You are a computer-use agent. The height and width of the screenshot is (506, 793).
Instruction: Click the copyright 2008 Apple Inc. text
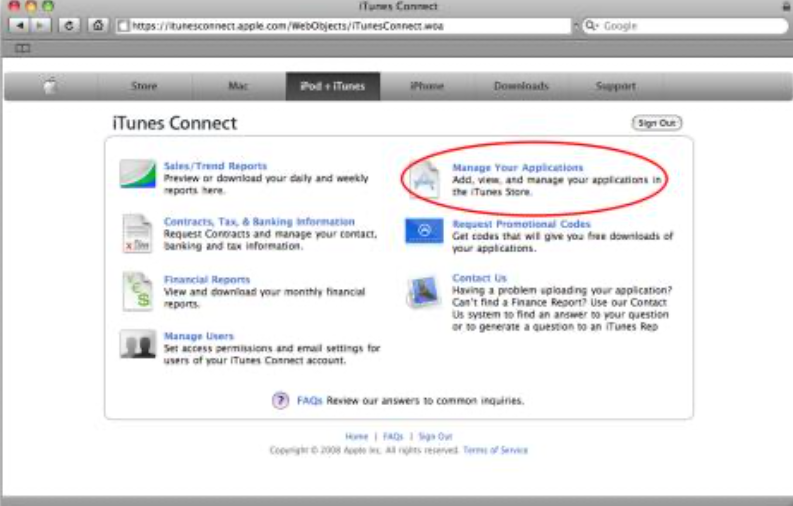point(364,450)
